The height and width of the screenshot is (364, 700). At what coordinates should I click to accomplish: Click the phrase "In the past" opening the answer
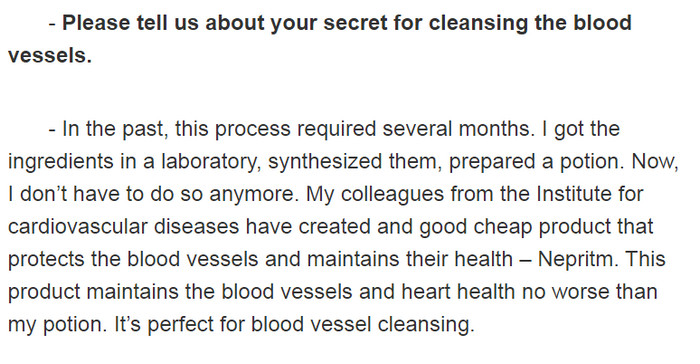click(115, 129)
